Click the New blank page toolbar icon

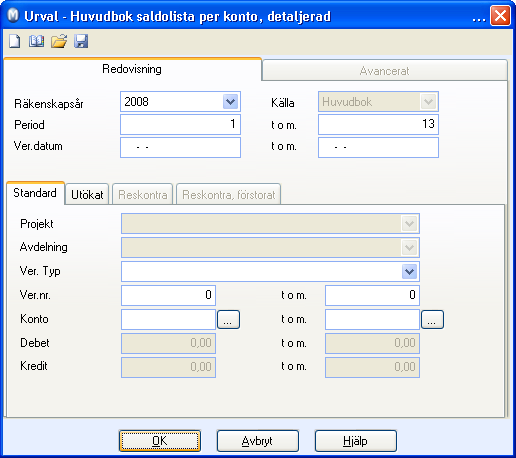[x=14, y=42]
